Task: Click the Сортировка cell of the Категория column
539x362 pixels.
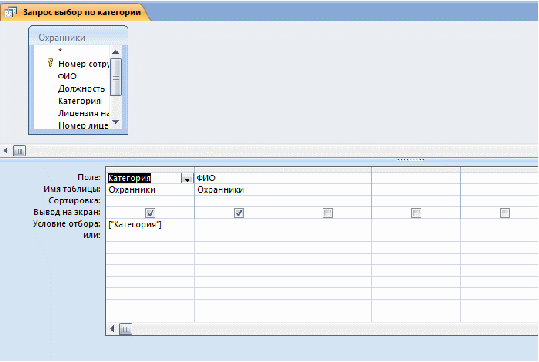Action: click(x=150, y=201)
